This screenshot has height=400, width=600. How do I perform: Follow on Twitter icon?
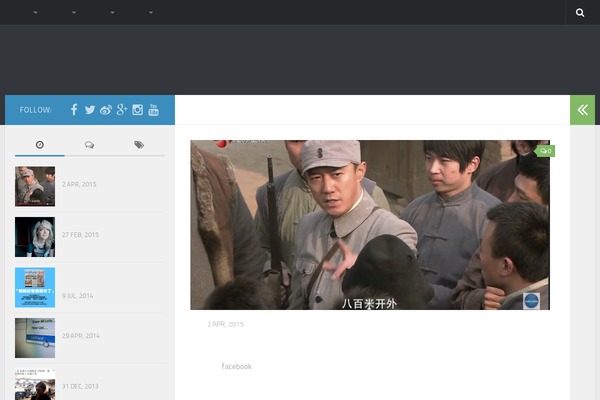(90, 110)
